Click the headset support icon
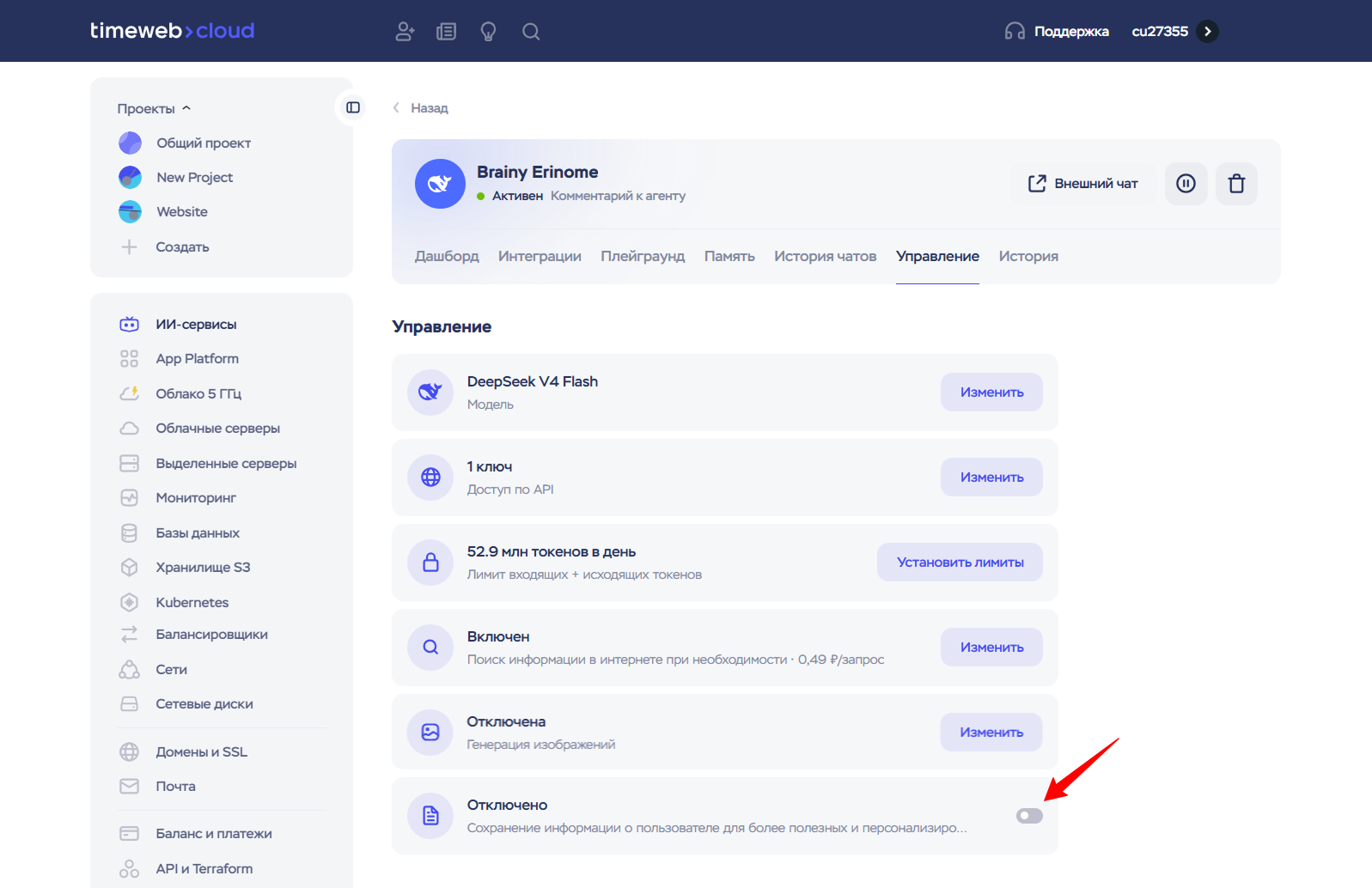Screen dimensions: 1372x888 [x=1015, y=32]
